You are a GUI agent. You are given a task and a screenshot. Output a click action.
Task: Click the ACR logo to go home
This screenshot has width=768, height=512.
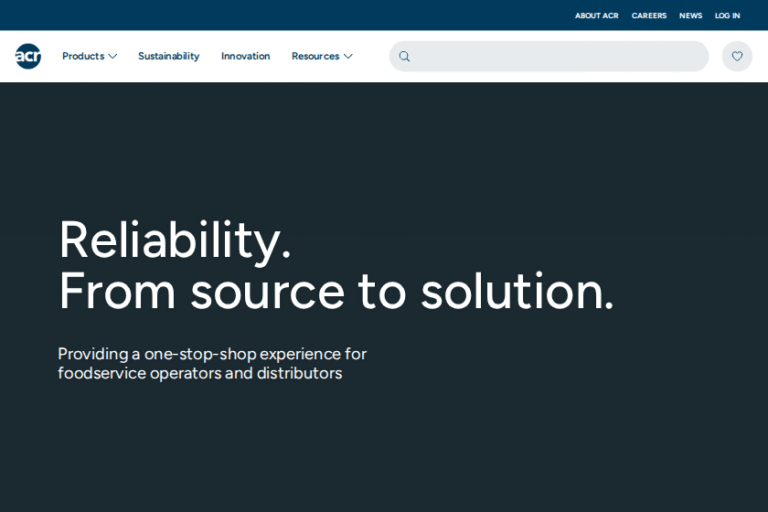coord(28,56)
